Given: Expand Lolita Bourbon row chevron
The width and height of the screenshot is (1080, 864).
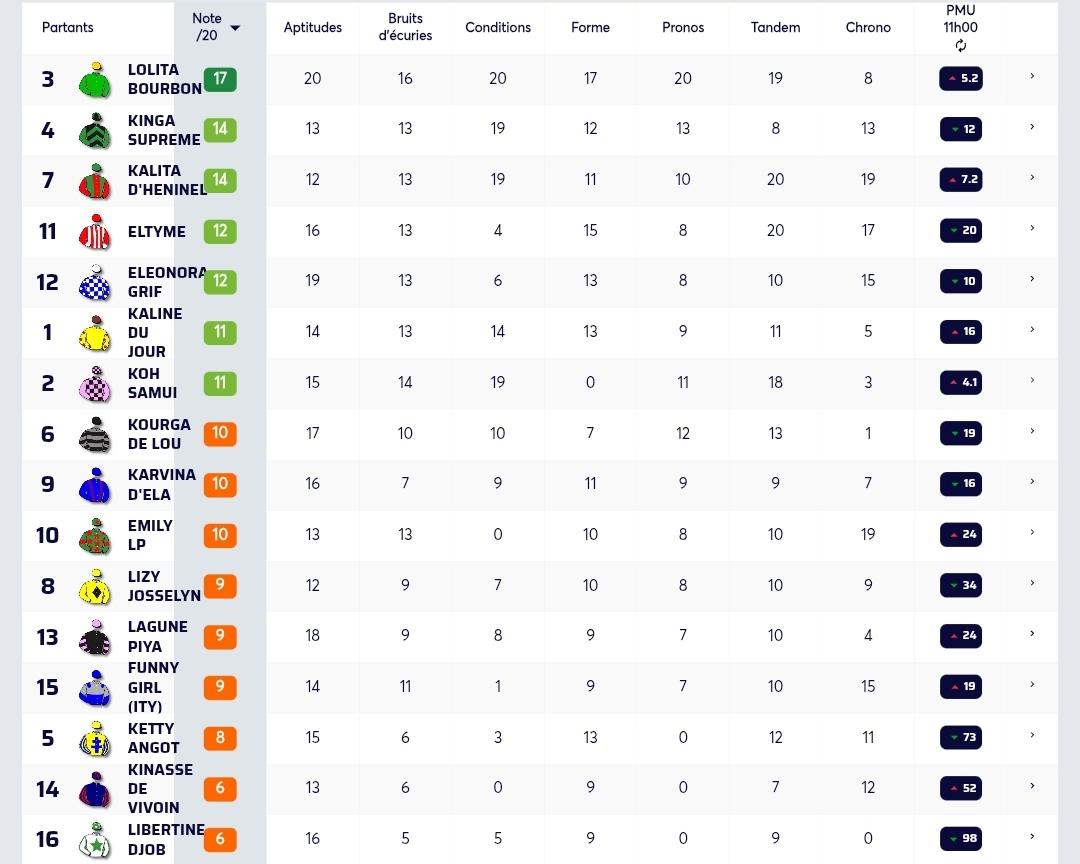Looking at the screenshot, I should [1032, 76].
